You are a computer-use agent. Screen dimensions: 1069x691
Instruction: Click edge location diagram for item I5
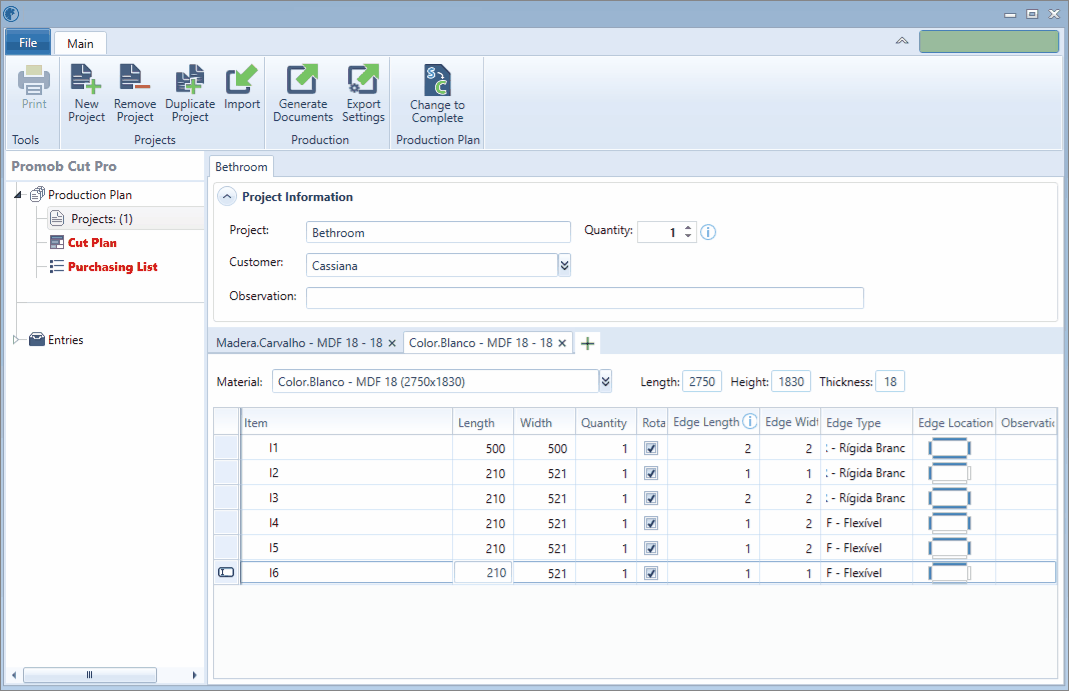[x=949, y=548]
